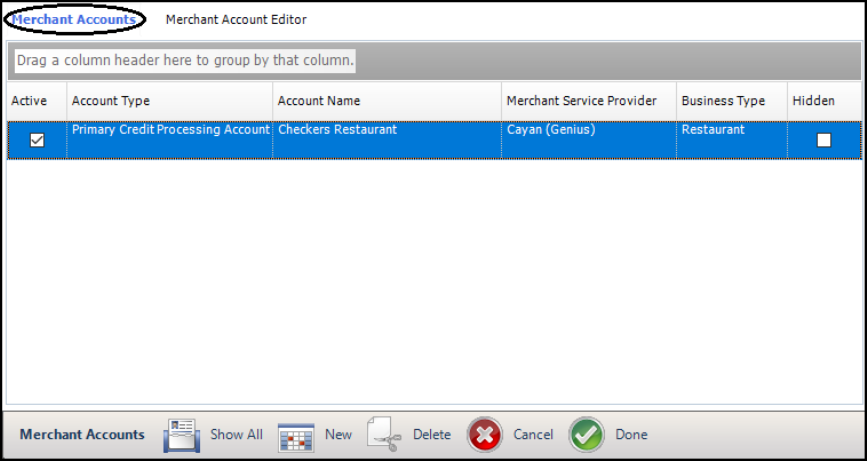
Task: Select the Primary Credit Processing Account cell
Action: pyautogui.click(x=170, y=140)
